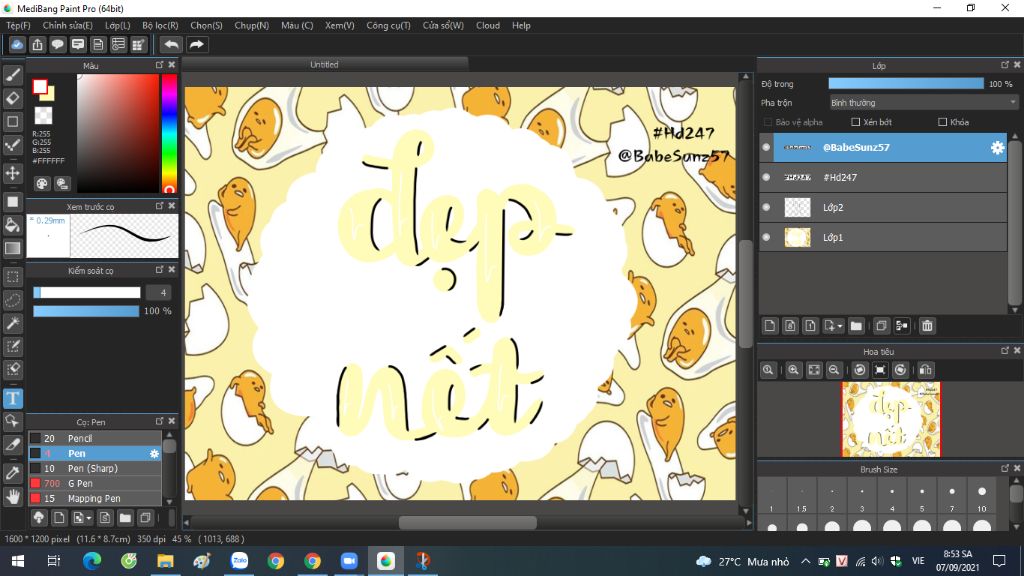This screenshot has width=1024, height=576.
Task: Select the Pen (Sharp) brush
Action: (x=95, y=468)
